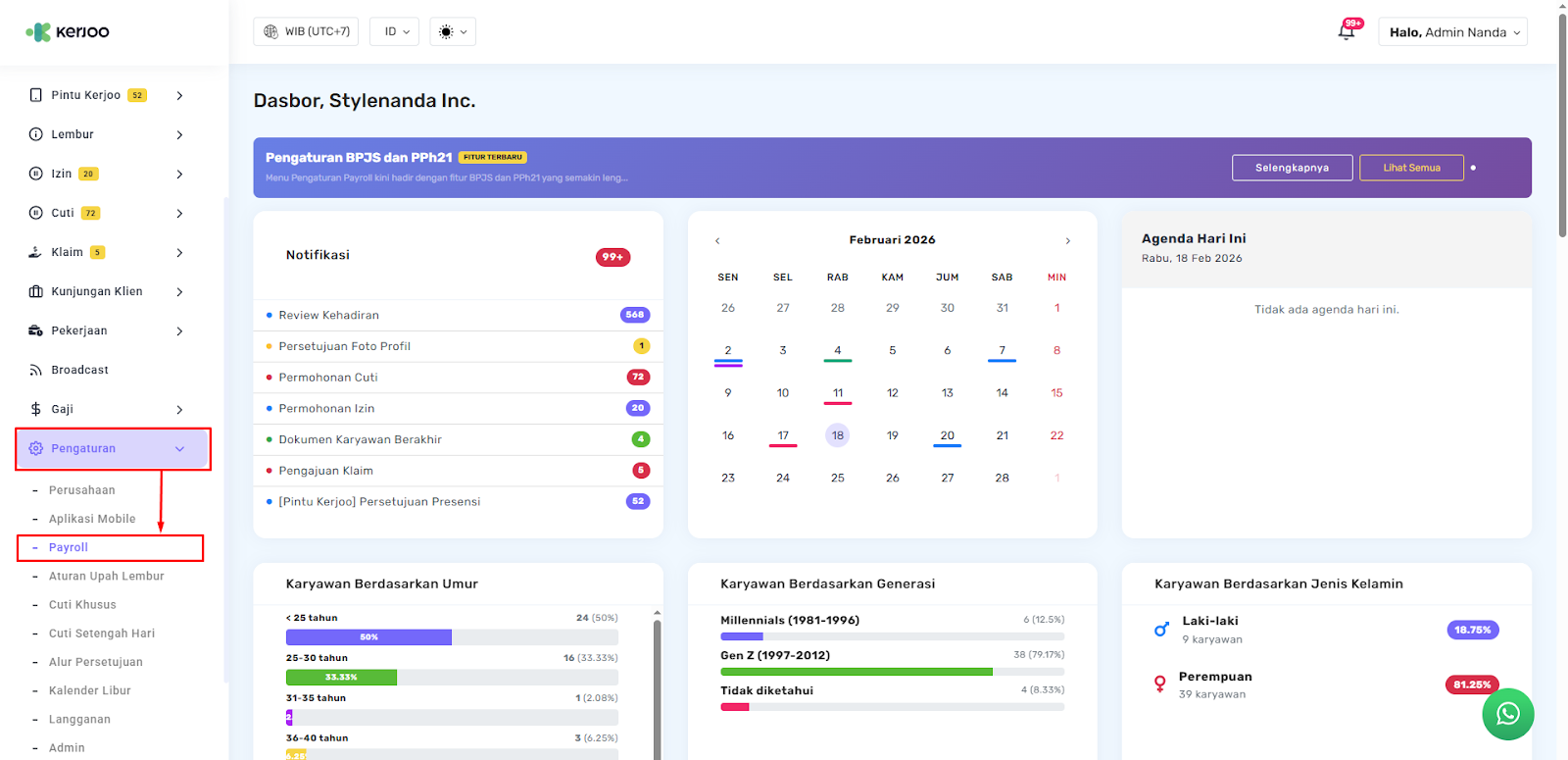1568x760 pixels.
Task: Open the ID language dropdown
Action: pos(395,31)
